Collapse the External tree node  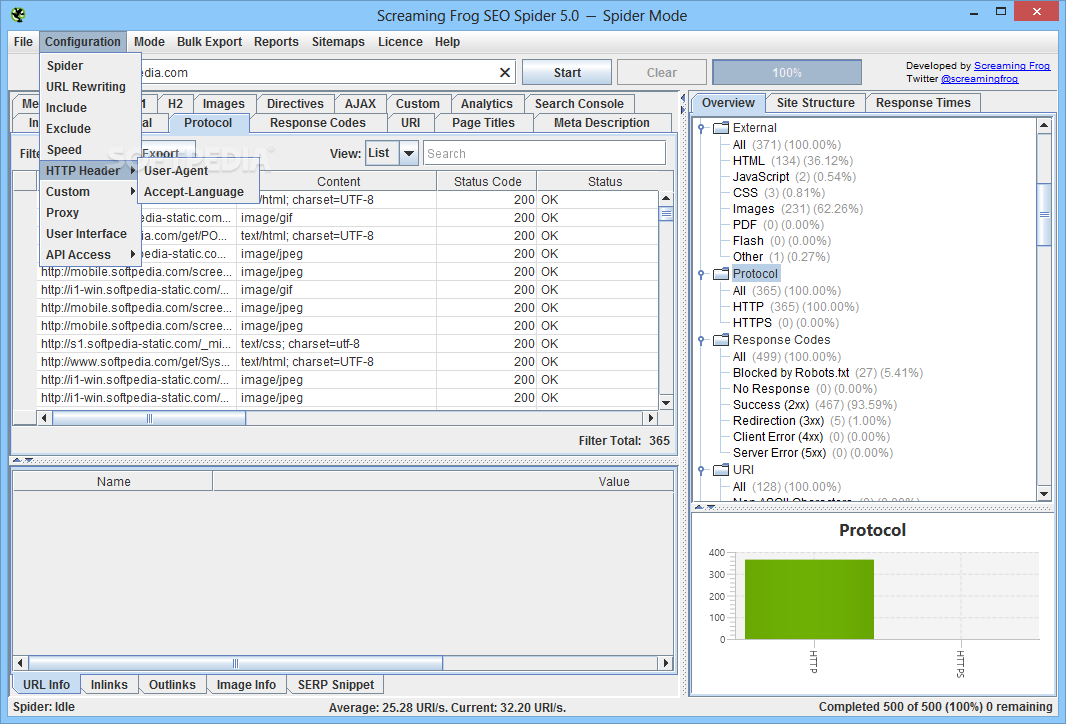point(701,128)
